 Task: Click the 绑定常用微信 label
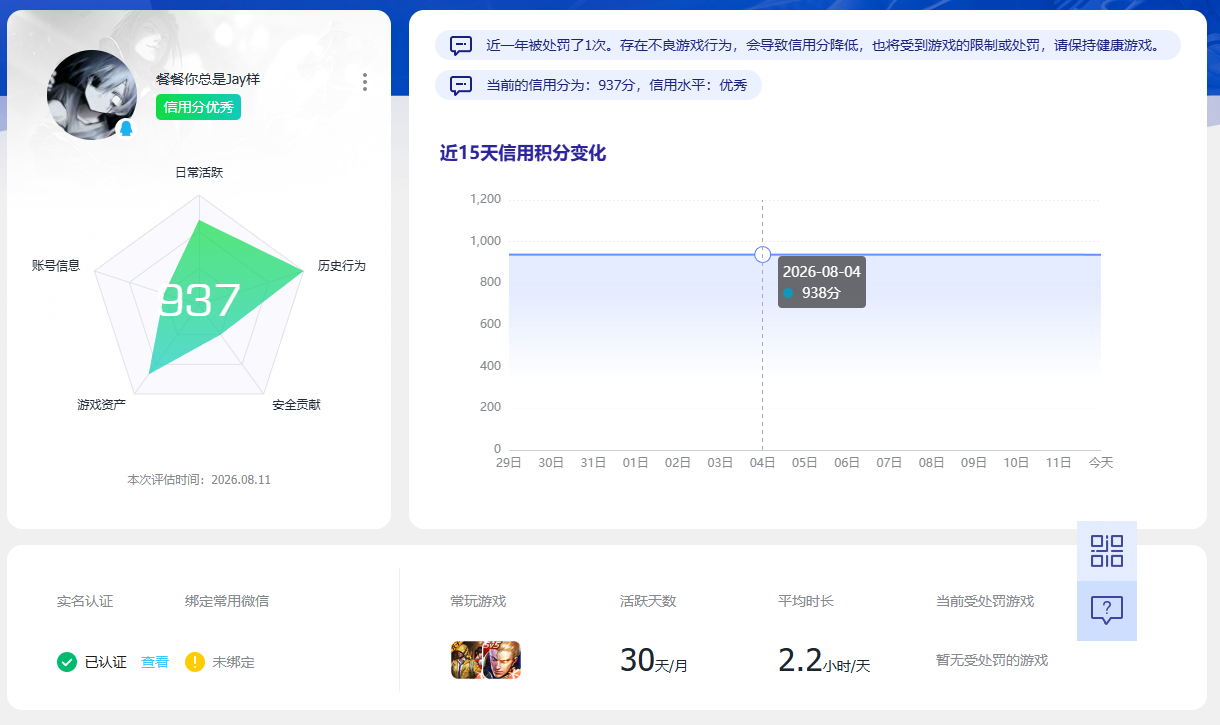227,601
